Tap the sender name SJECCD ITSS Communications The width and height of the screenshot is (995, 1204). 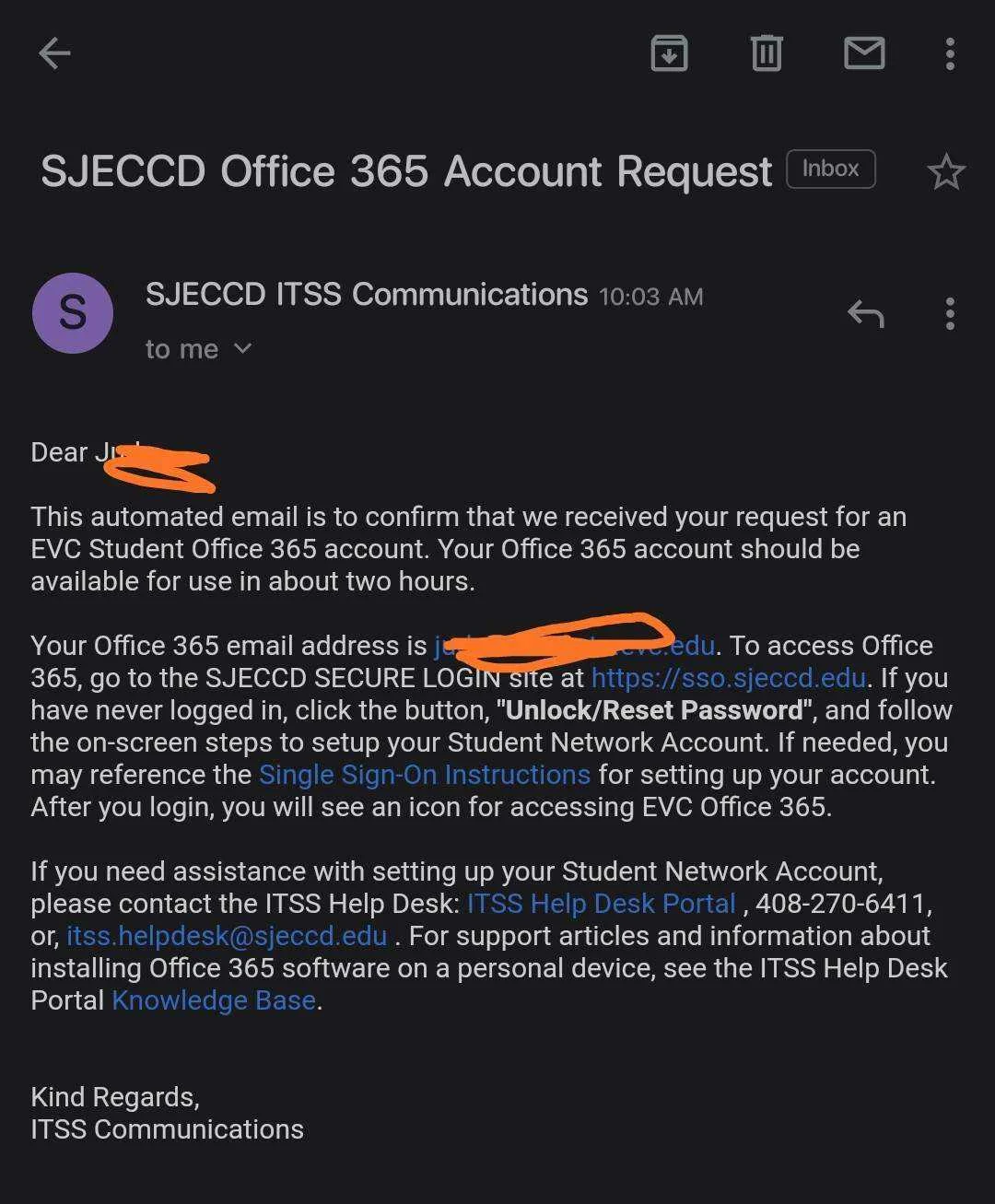pyautogui.click(x=367, y=295)
